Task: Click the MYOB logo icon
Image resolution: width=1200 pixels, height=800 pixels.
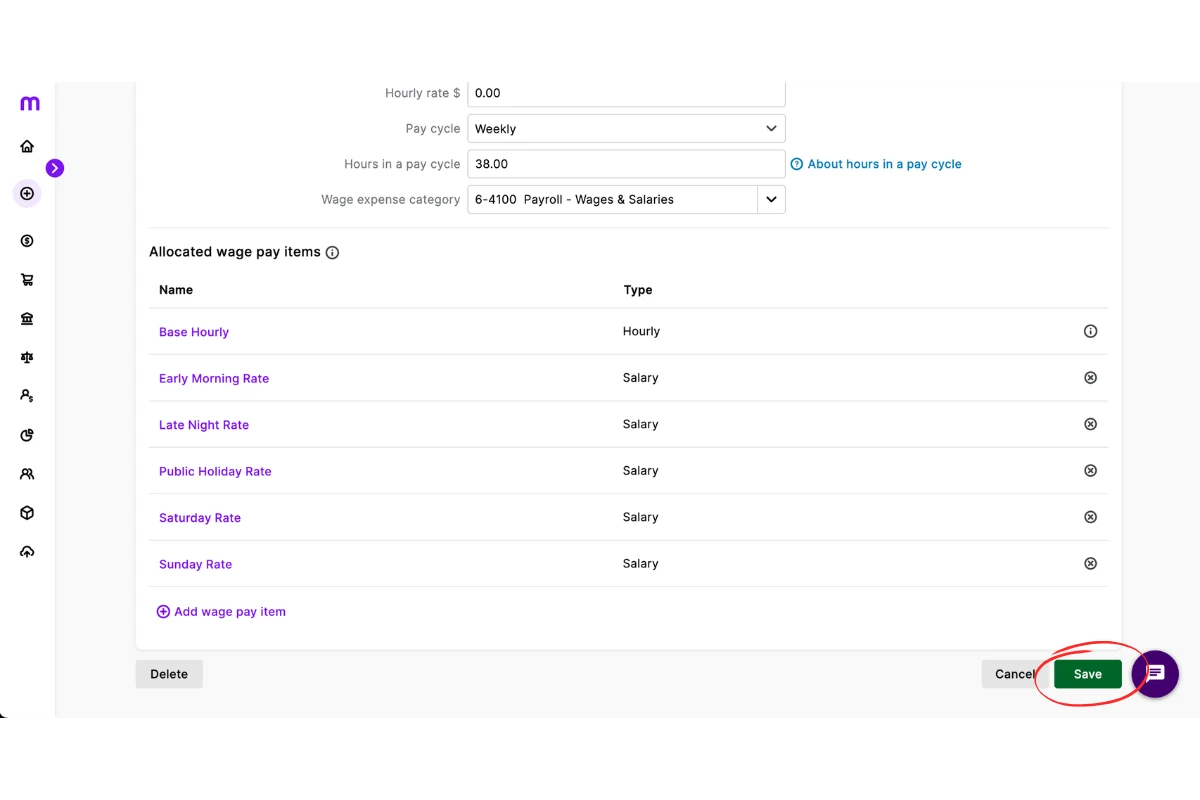Action: 30,103
